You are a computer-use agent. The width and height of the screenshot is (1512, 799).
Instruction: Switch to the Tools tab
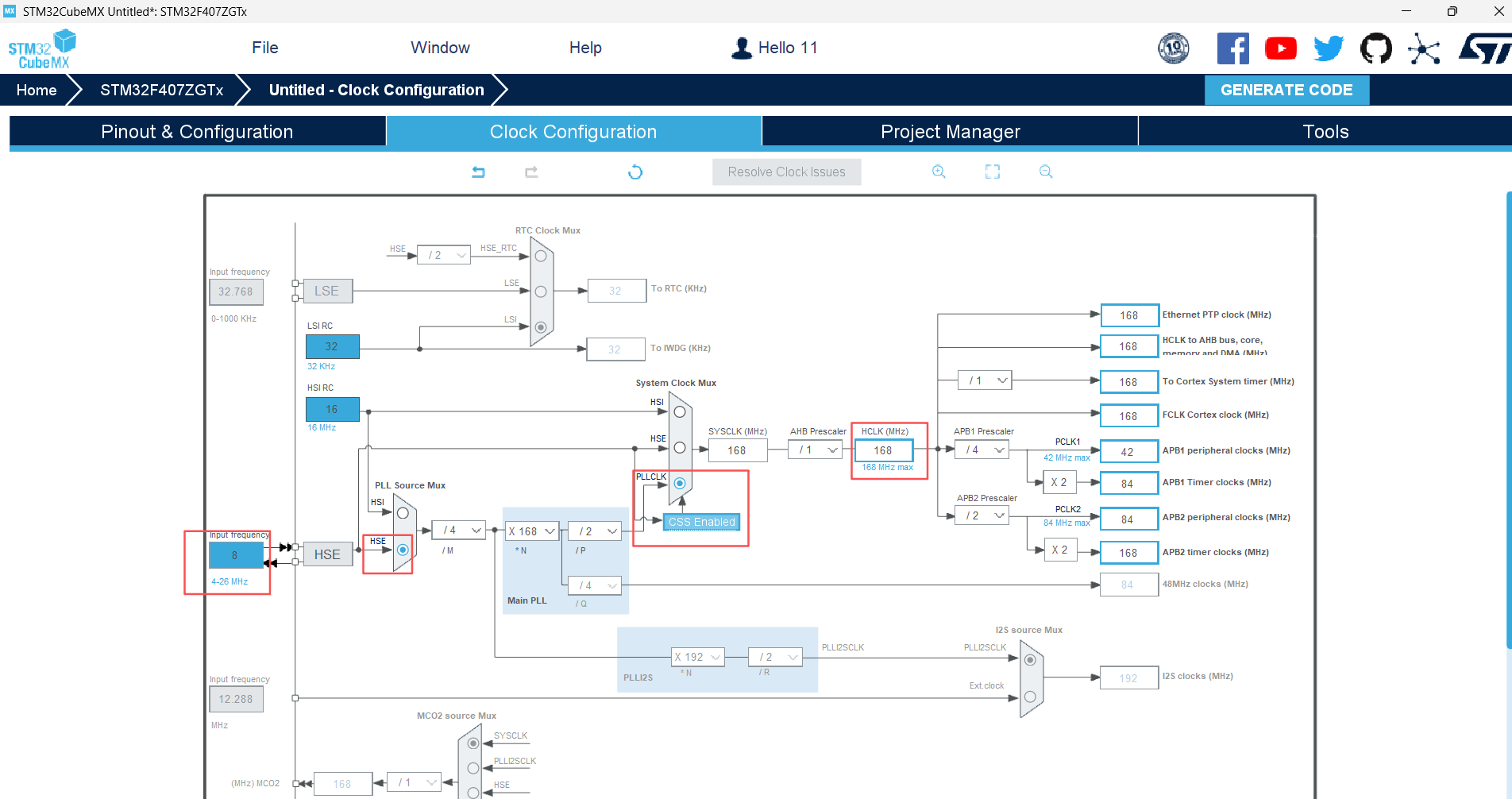point(1325,132)
